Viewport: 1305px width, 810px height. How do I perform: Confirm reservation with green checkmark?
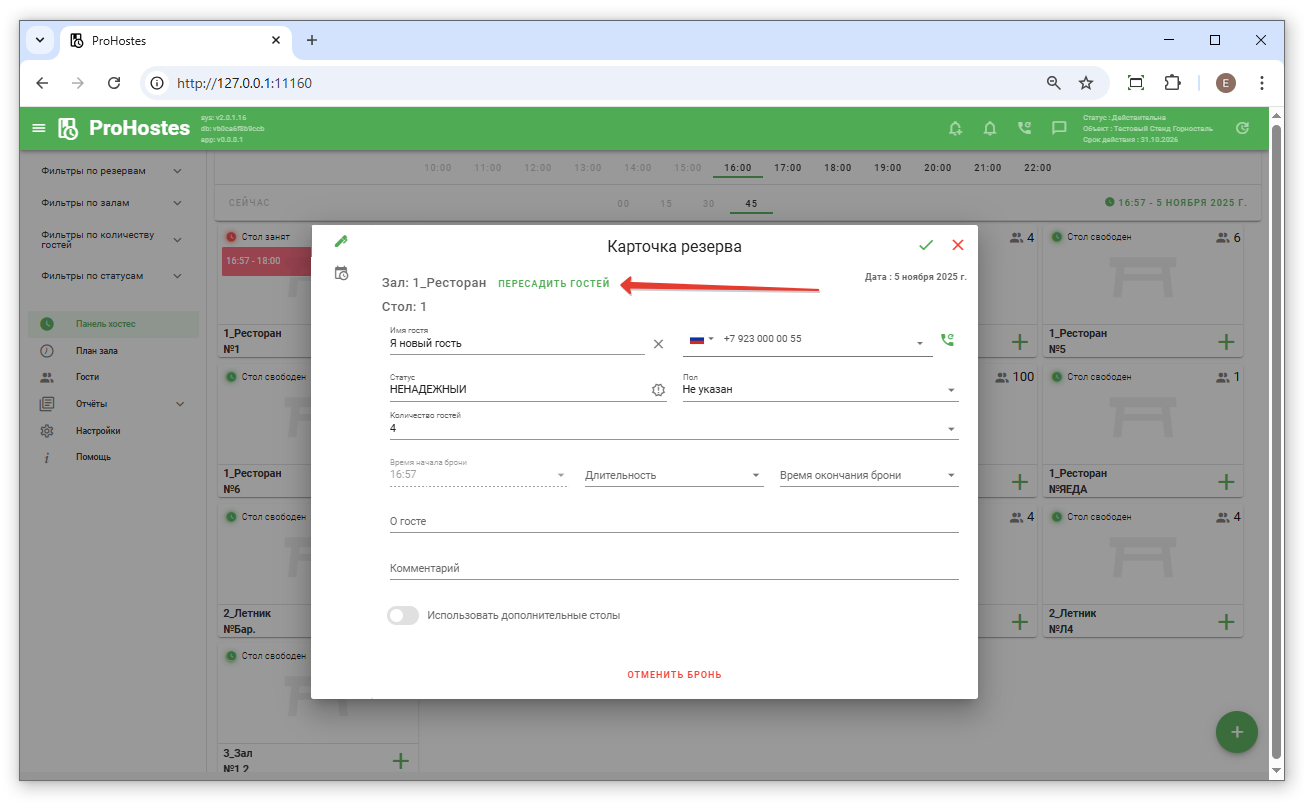point(926,245)
